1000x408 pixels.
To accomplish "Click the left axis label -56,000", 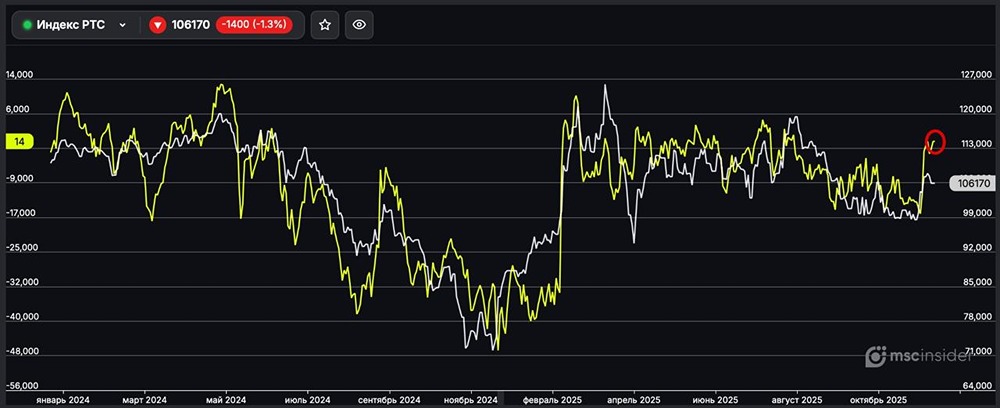I will (x=20, y=386).
